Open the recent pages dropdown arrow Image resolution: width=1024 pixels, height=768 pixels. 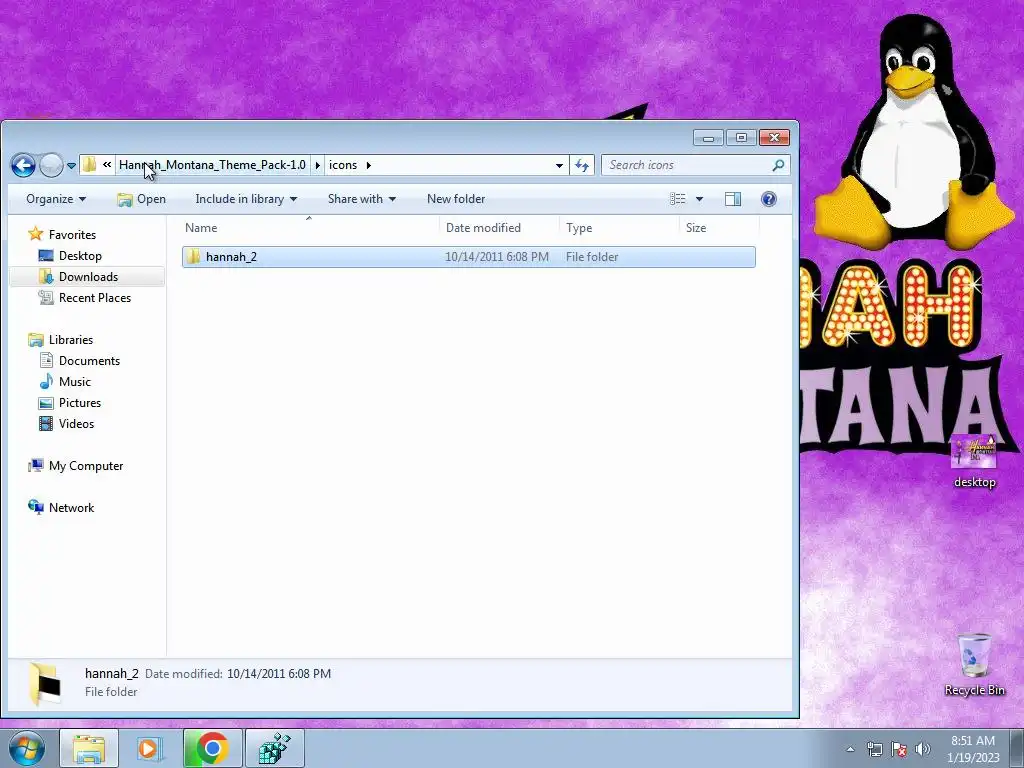coord(71,166)
